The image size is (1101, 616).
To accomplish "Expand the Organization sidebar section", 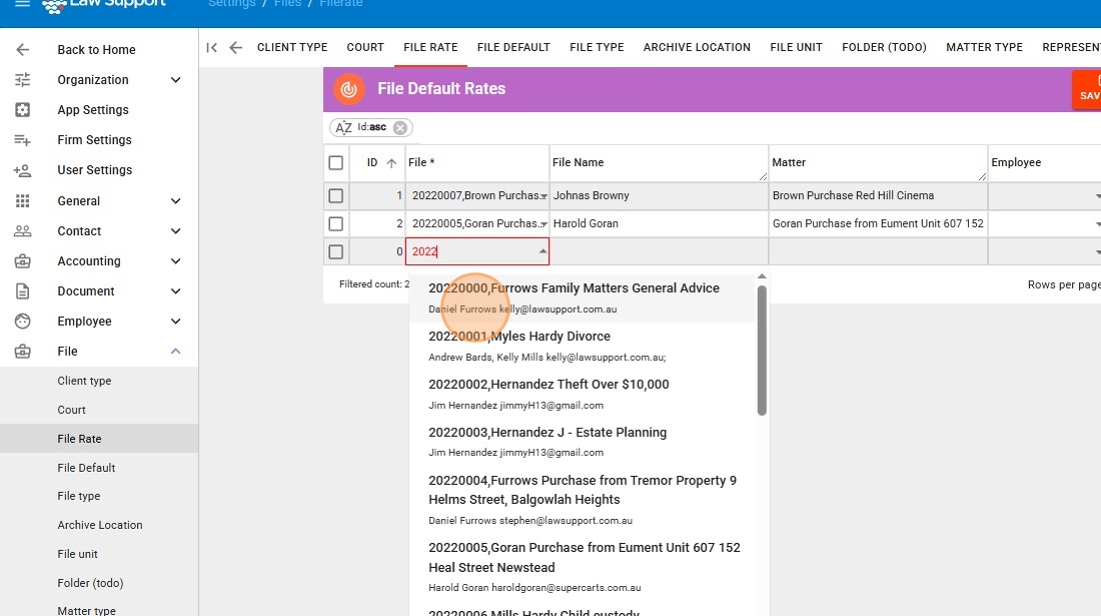I will (176, 80).
